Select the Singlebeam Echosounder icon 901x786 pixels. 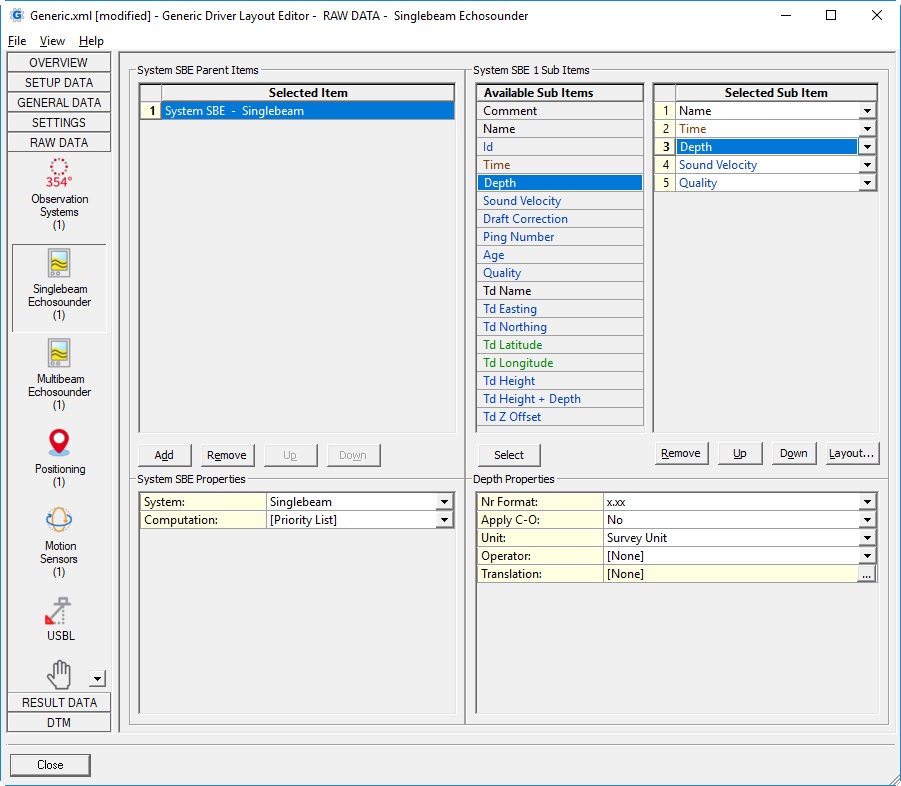(x=59, y=263)
